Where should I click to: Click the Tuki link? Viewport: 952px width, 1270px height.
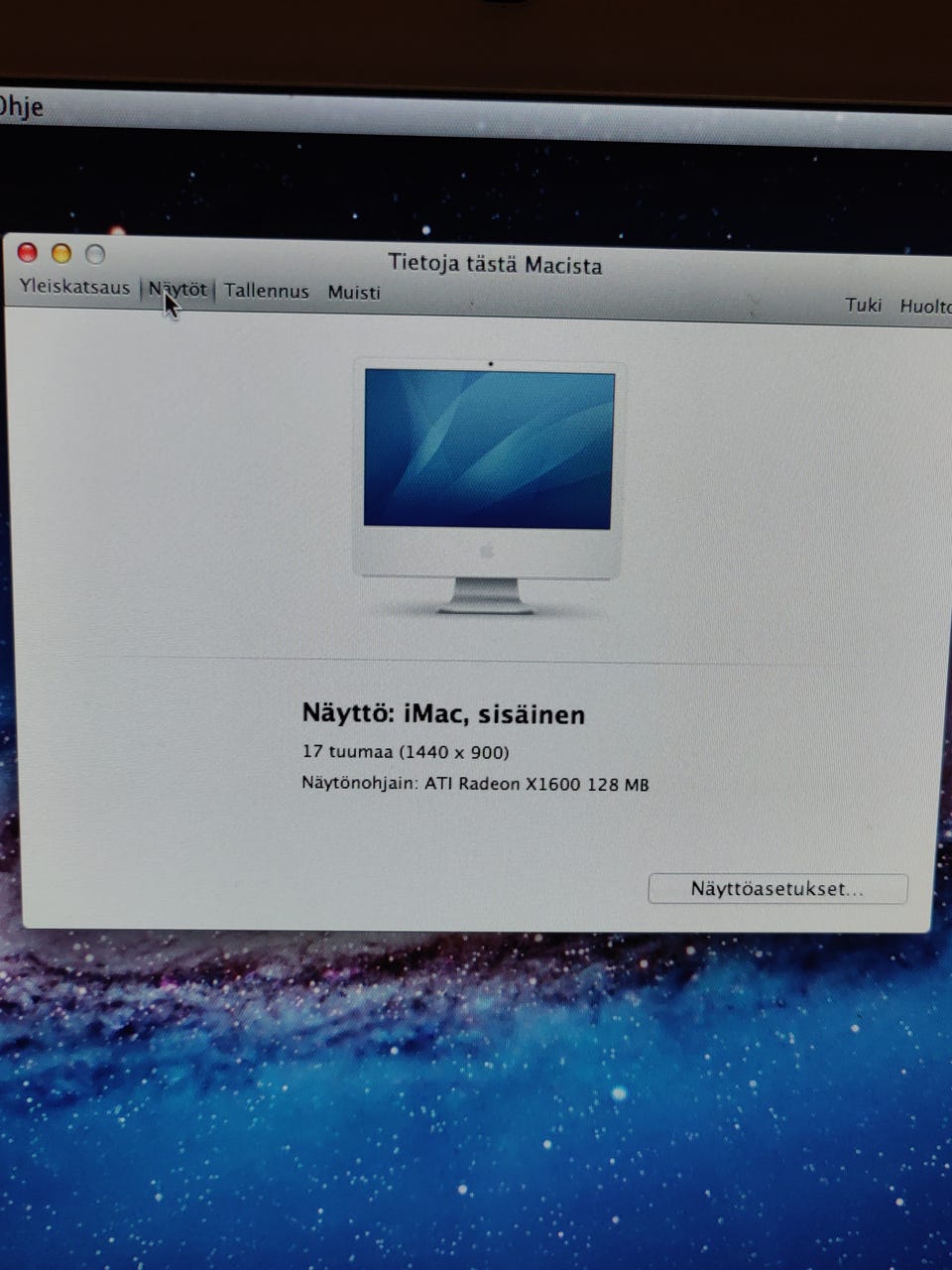point(863,305)
